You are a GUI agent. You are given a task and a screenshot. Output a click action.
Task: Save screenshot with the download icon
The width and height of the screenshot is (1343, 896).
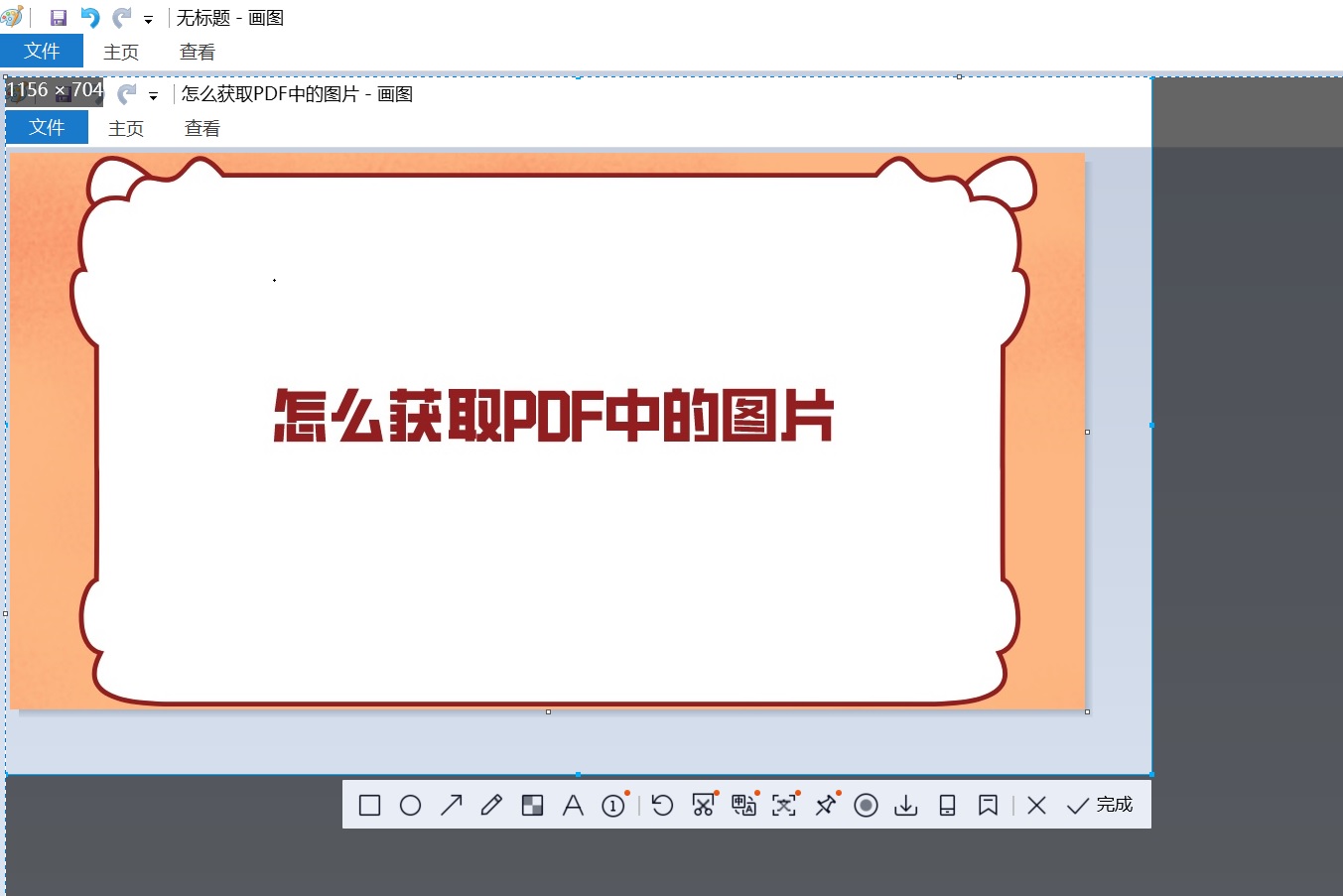point(905,805)
